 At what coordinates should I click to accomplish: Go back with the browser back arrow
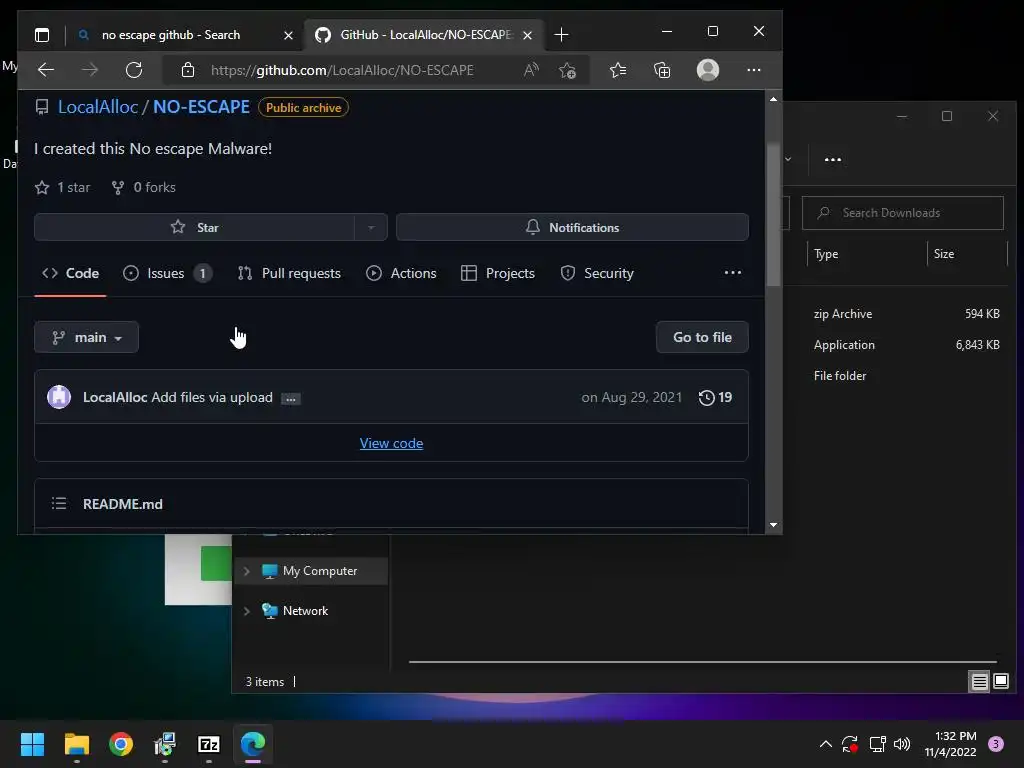pos(46,70)
